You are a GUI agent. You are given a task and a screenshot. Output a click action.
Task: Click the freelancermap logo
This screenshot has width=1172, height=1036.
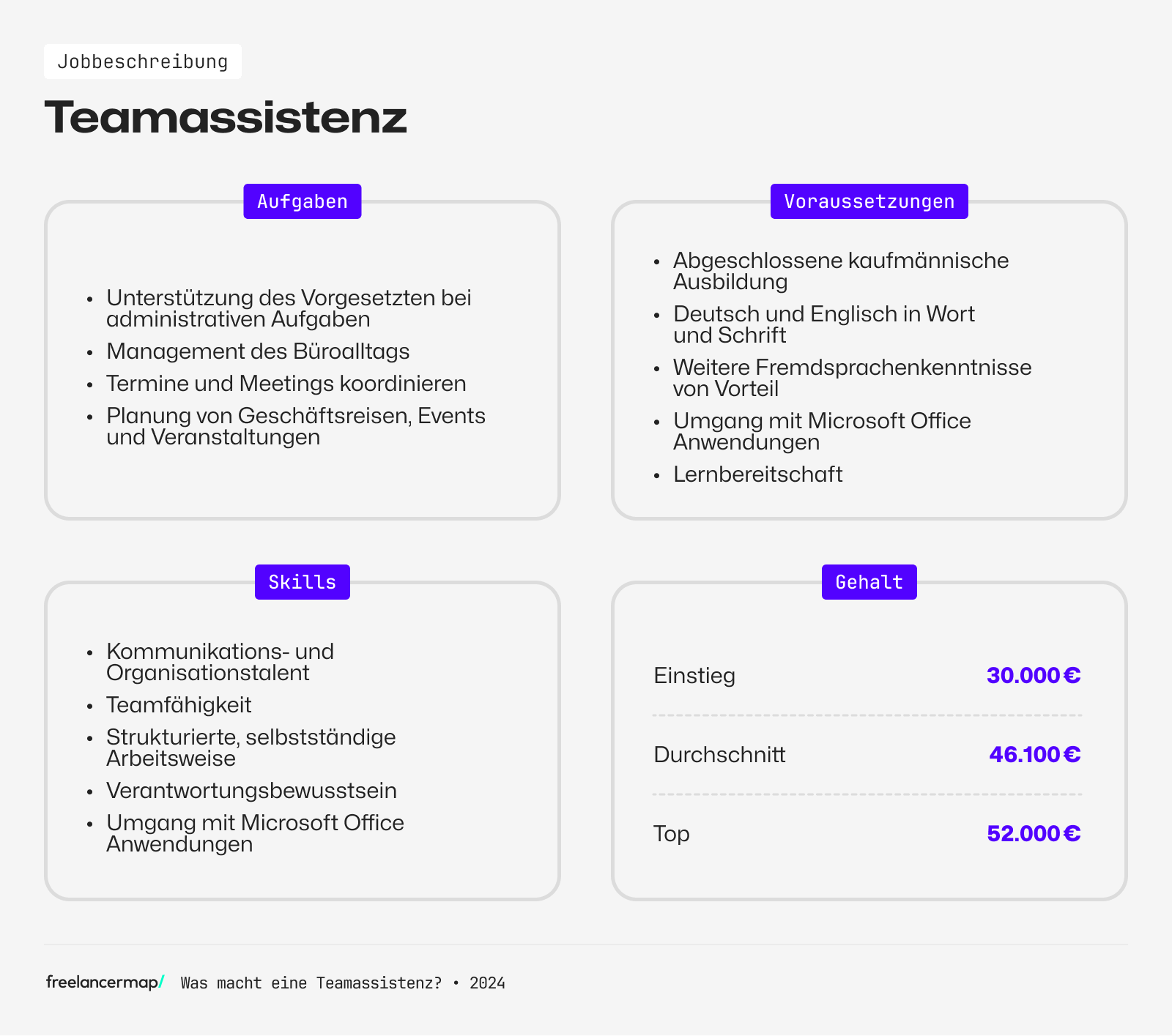tap(105, 983)
